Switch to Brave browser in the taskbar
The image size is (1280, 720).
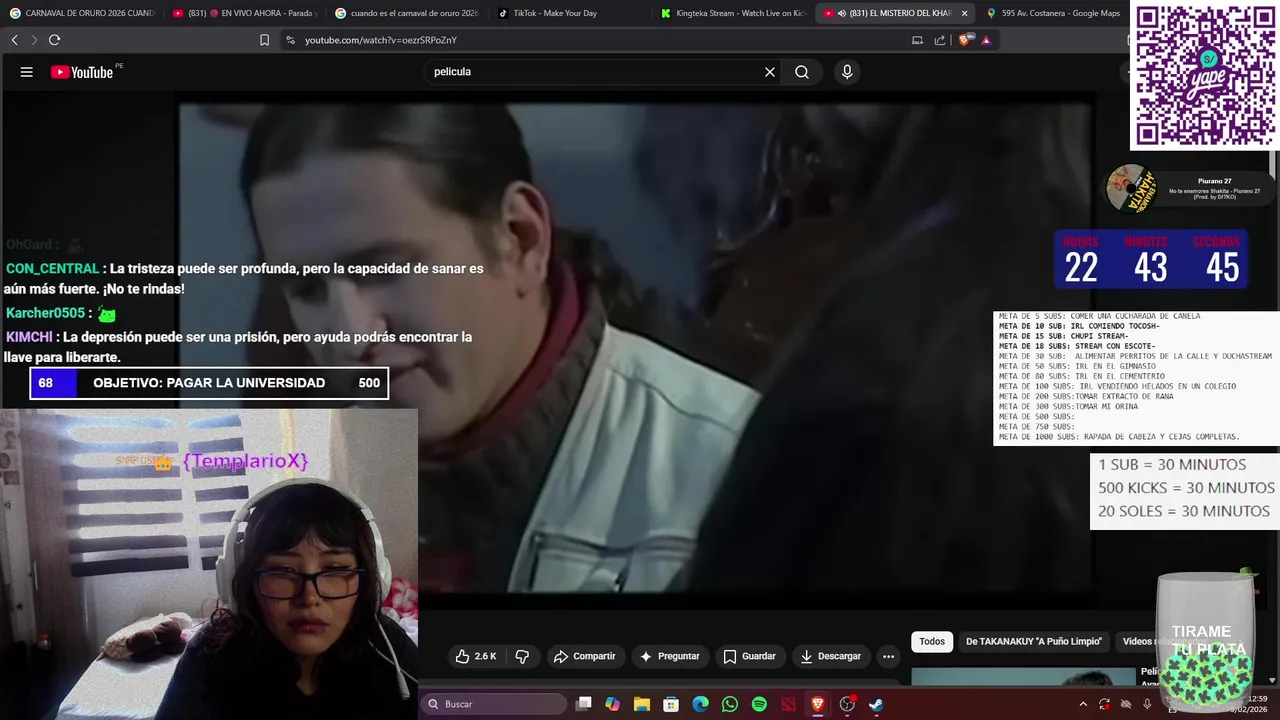(x=817, y=704)
